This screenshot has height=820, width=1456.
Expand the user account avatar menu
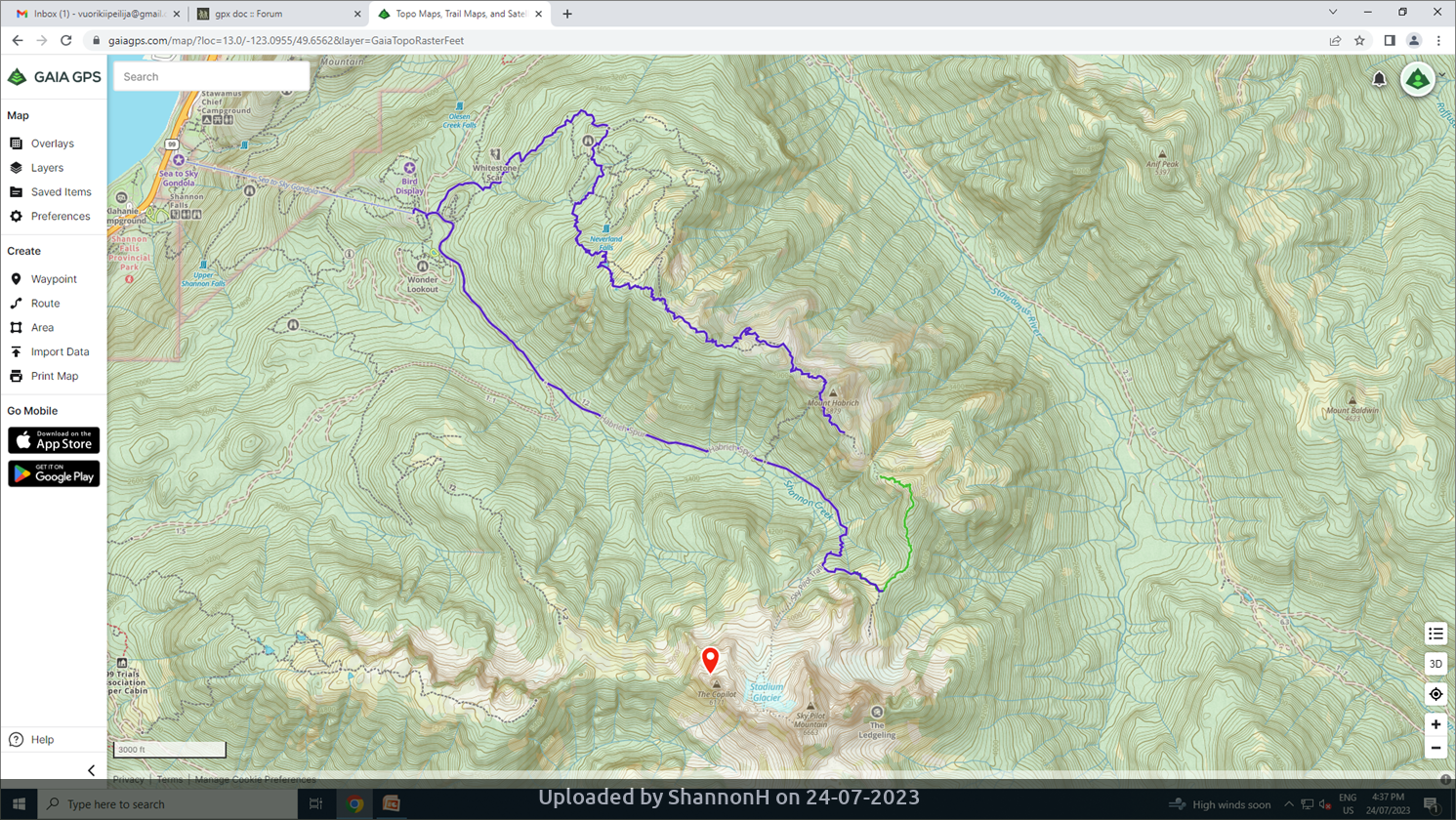click(x=1419, y=79)
